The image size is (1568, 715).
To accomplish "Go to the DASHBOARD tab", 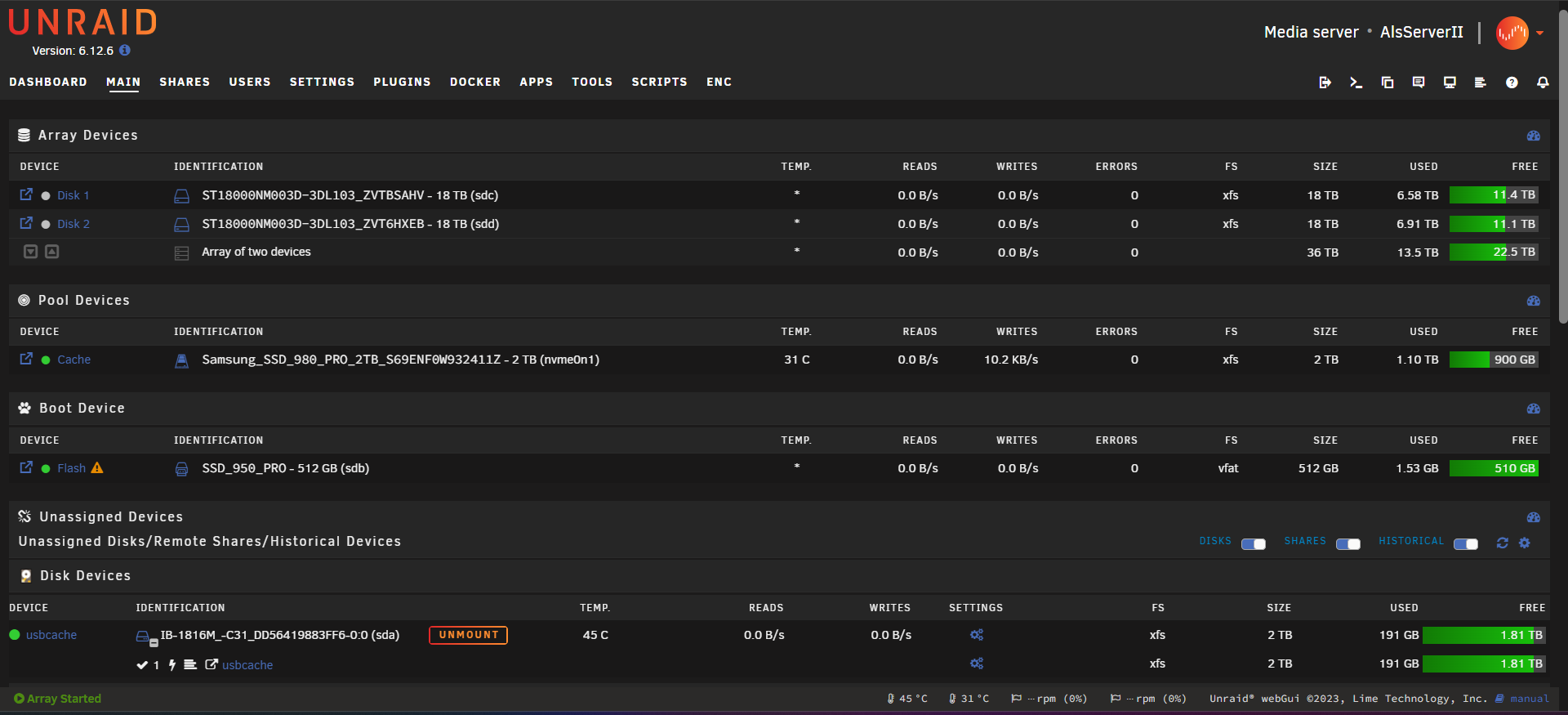I will 48,82.
